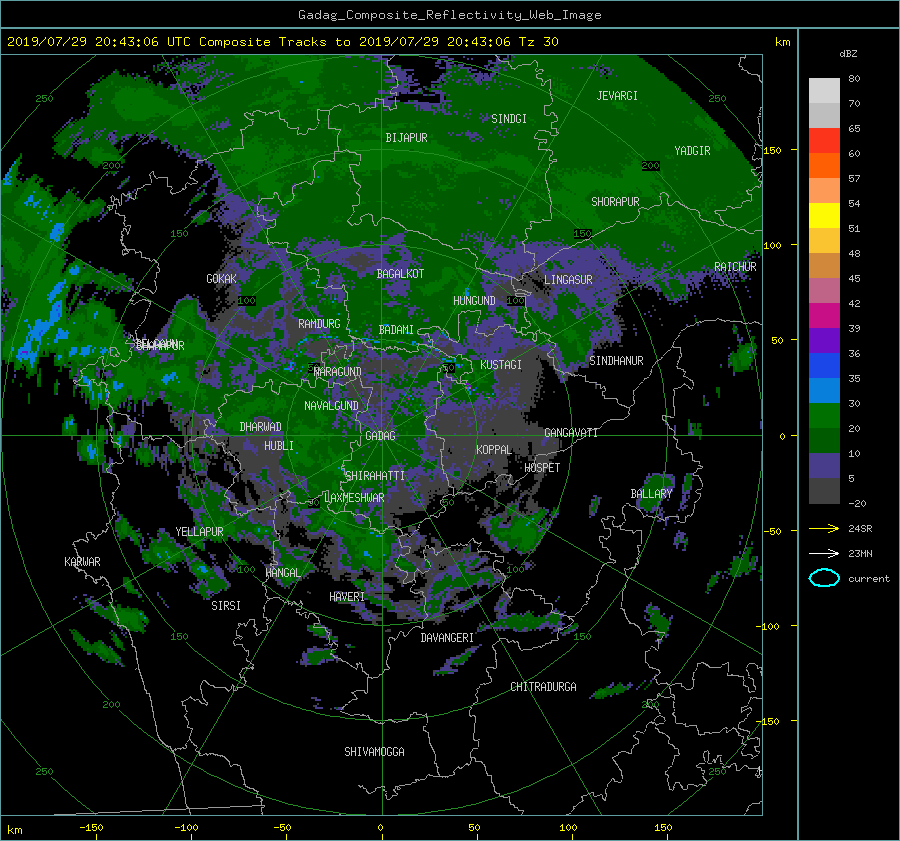Click the BAGALKOT city label
The image size is (900, 841).
400,274
